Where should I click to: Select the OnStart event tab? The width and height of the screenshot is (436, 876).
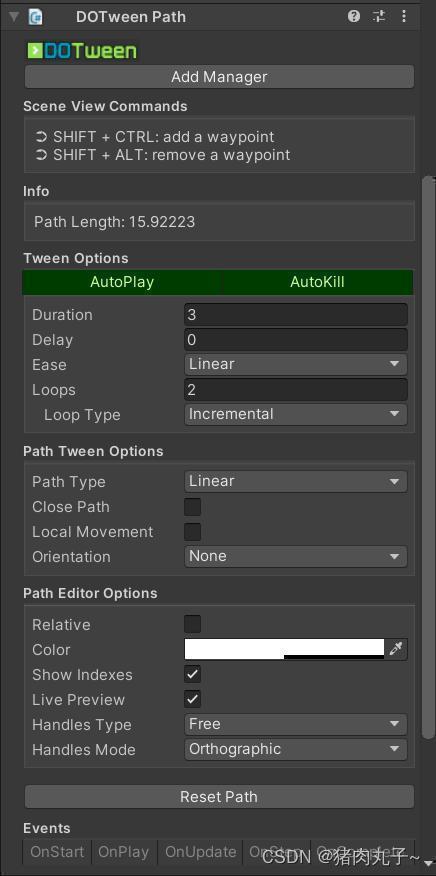[x=57, y=852]
